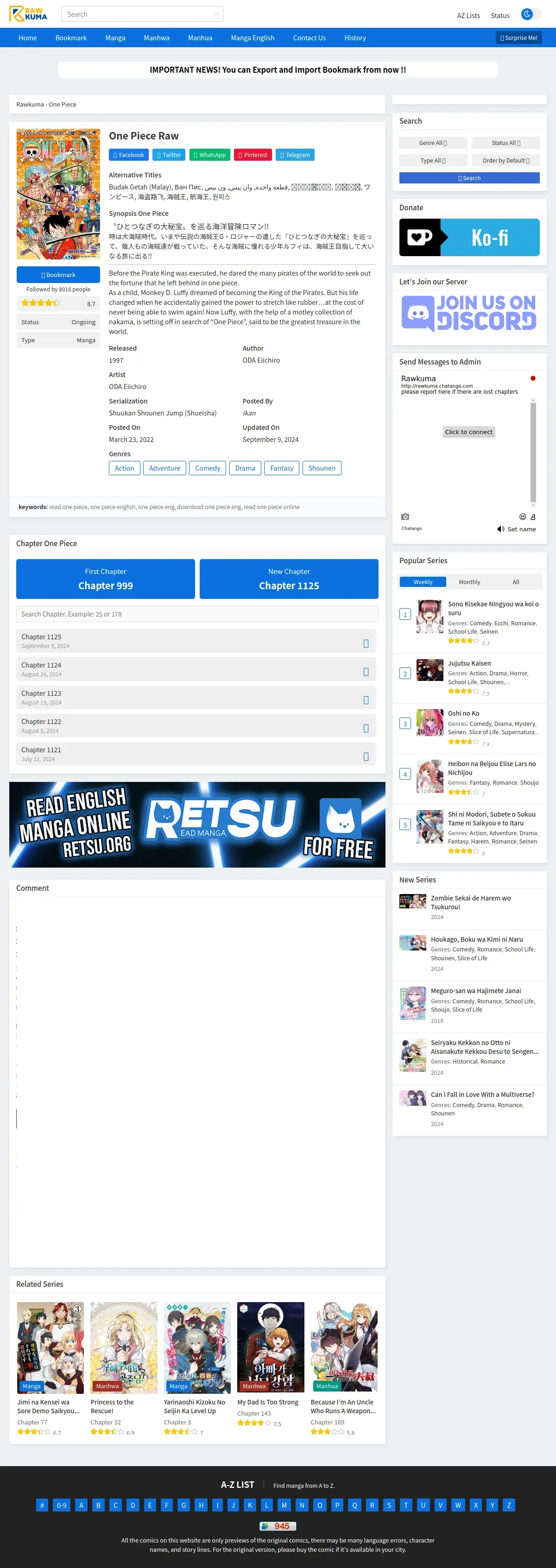The height and width of the screenshot is (1568, 556).
Task: Click the Surprise Me! button
Action: tap(519, 38)
